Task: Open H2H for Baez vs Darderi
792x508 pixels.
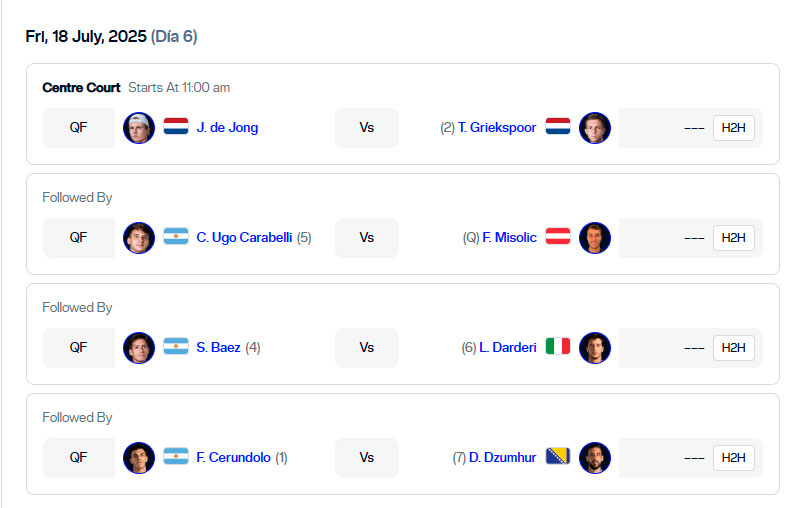Action: [733, 348]
